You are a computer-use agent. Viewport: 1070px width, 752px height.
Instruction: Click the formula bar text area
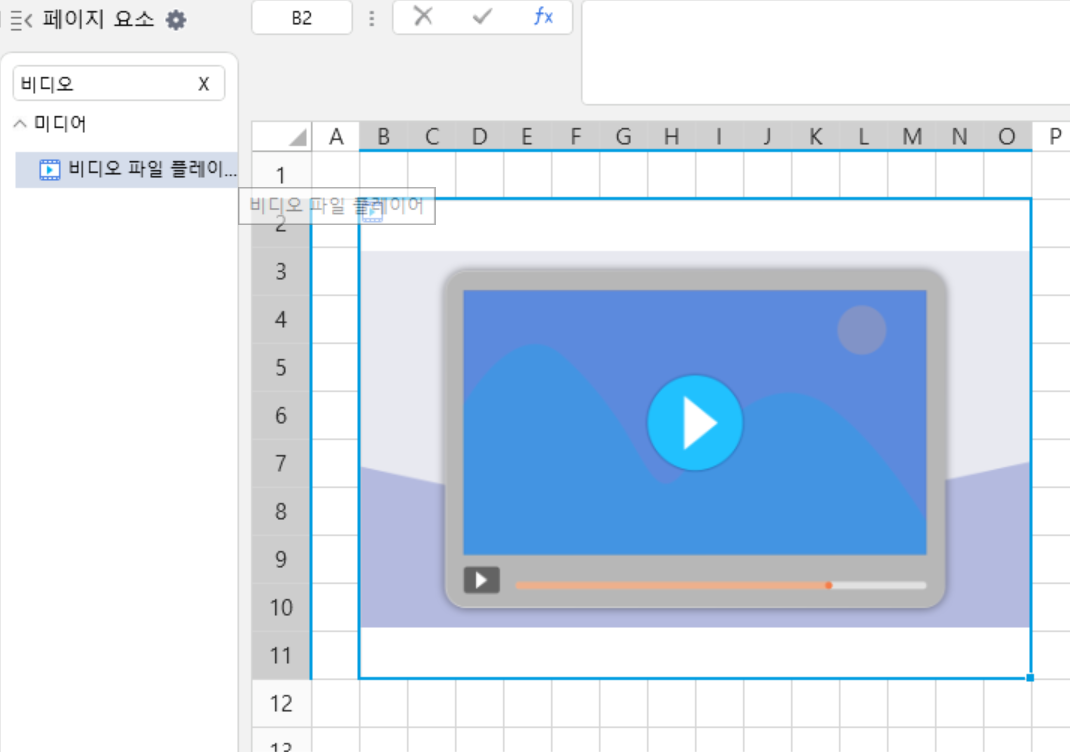(826, 53)
